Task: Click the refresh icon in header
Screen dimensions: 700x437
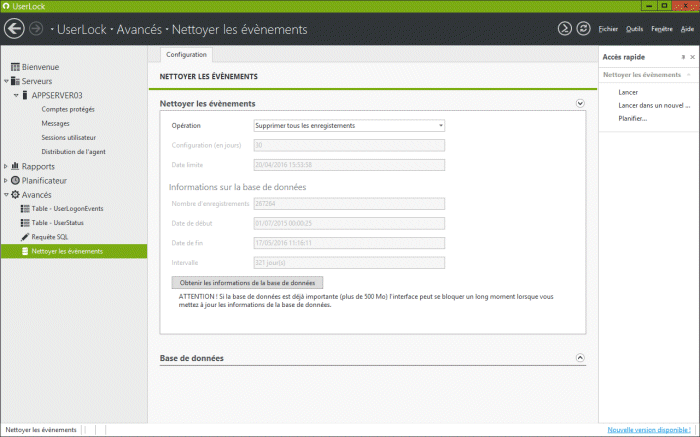Action: (583, 29)
